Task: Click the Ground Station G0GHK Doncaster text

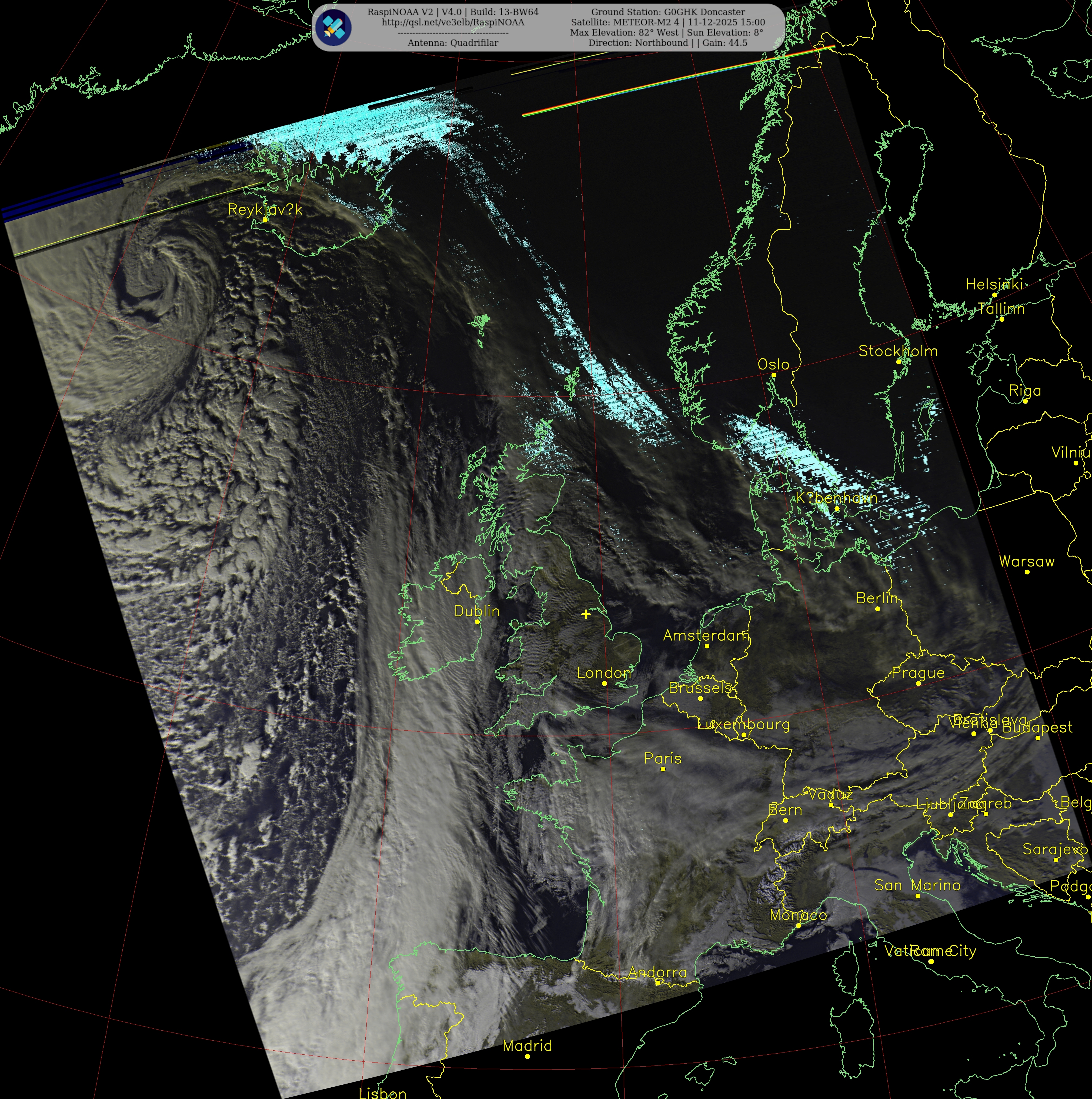Action: (x=668, y=12)
